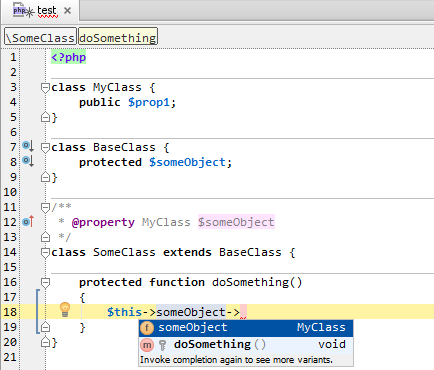Screen dimensions: 434x370
Task: Click the <?php opening tag
Action: (x=69, y=57)
